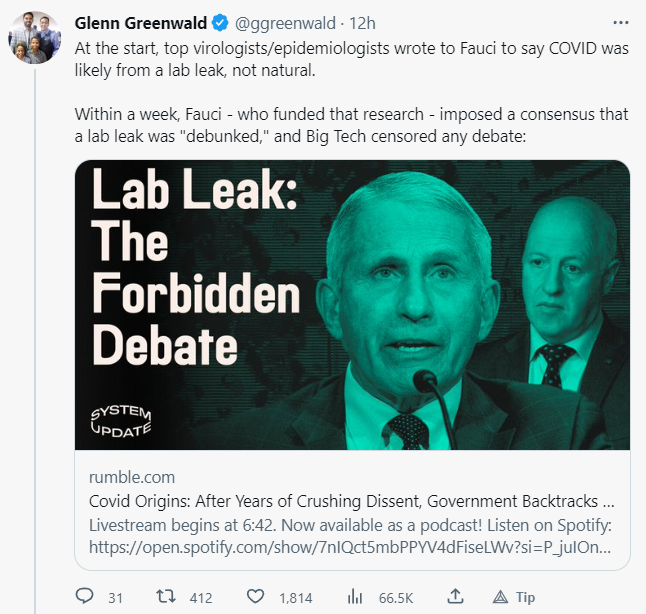Click the reply count 31
Screen dimensions: 646x614
(x=115, y=598)
